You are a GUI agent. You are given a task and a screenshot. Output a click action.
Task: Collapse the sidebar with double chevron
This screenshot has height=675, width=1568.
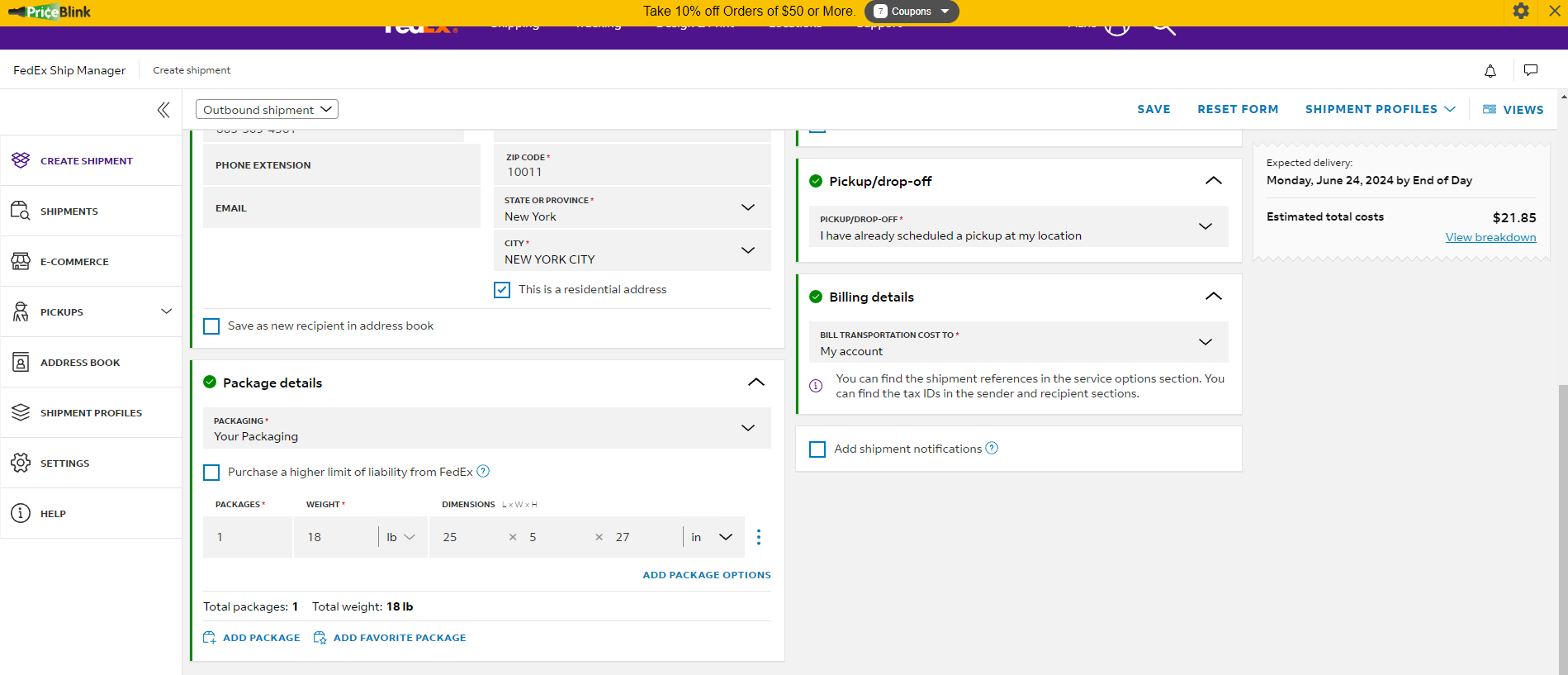coord(163,110)
